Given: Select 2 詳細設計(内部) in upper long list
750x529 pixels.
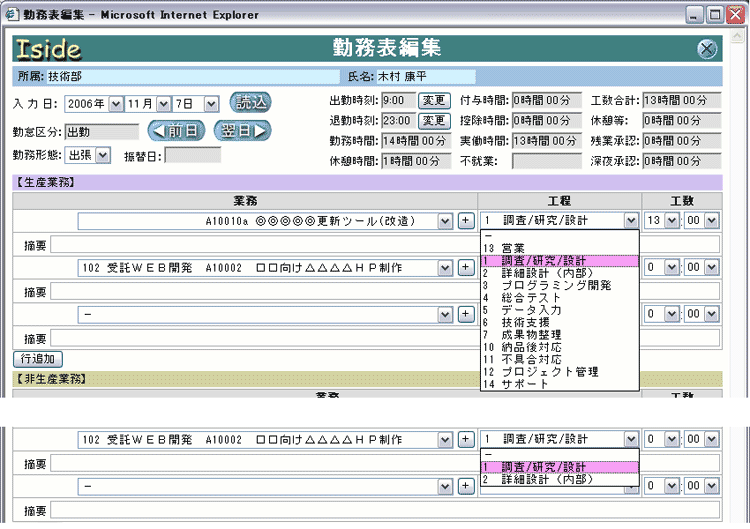Looking at the screenshot, I should [x=560, y=273].
